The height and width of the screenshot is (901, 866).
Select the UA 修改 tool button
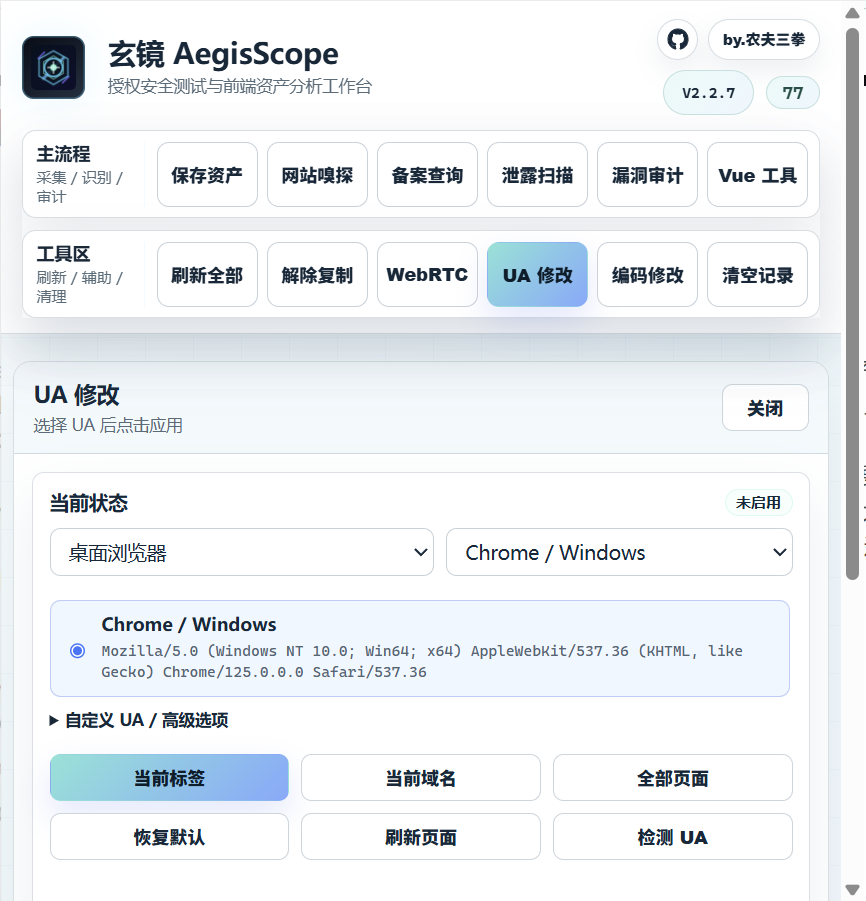pos(537,275)
